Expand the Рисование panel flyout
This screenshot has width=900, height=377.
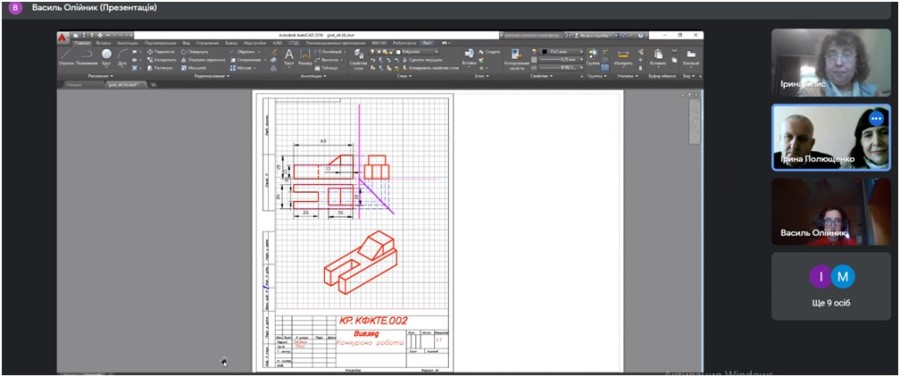pyautogui.click(x=100, y=76)
